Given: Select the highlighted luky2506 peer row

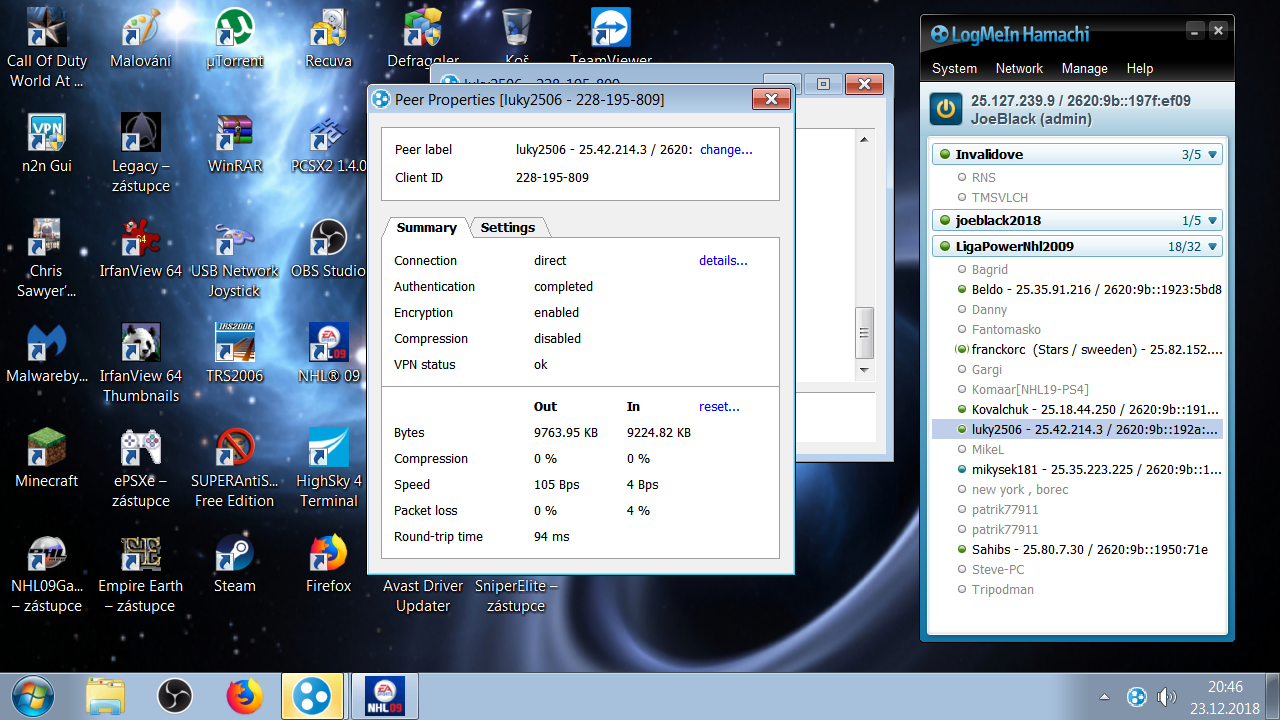Looking at the screenshot, I should point(1077,430).
